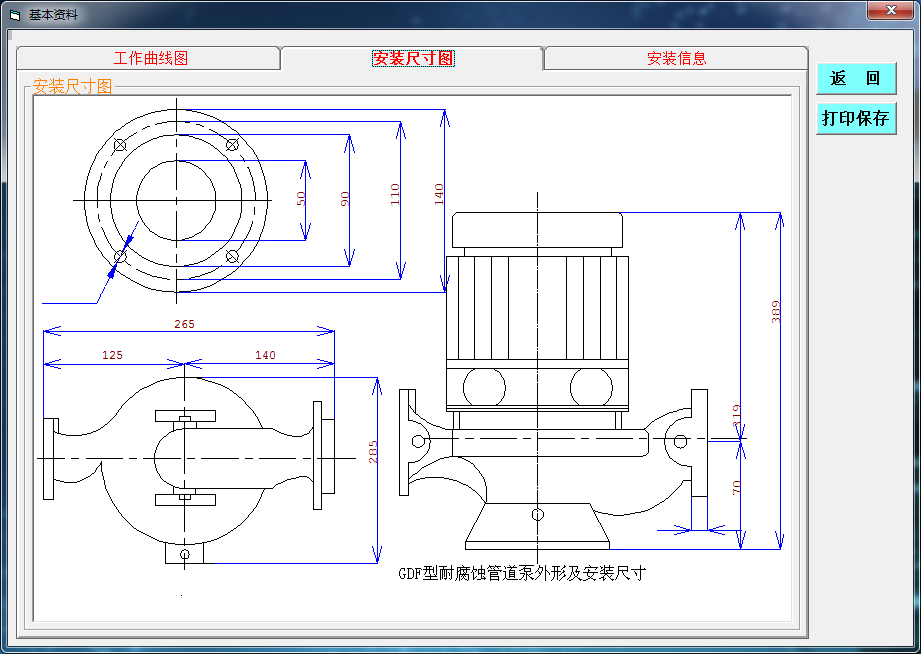The height and width of the screenshot is (654, 921).
Task: Click the 基本资料 window title text
Action: coord(53,15)
